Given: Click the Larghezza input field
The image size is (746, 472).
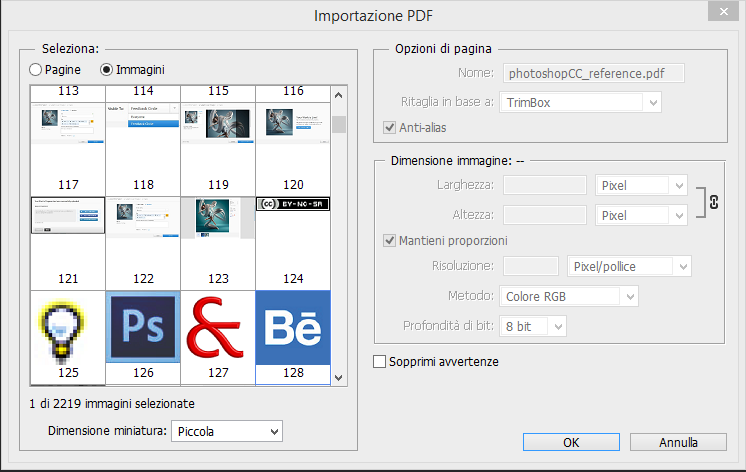Looking at the screenshot, I should click(545, 185).
